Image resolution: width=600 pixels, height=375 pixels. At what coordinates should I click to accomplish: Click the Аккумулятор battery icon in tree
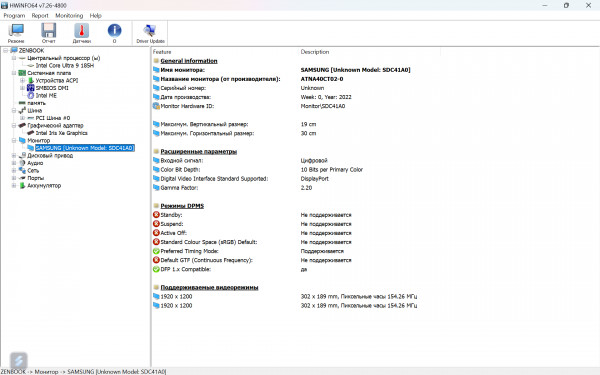tap(22, 186)
